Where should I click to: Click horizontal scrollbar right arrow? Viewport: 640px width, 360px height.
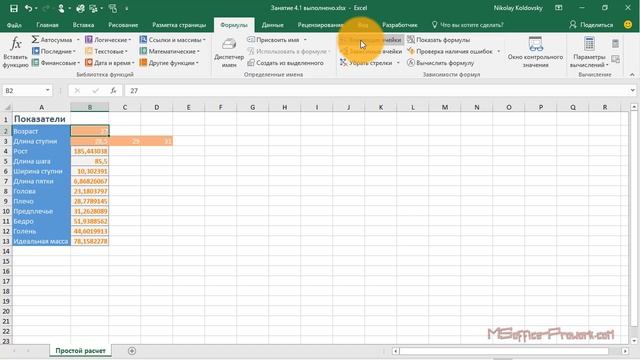click(625, 351)
